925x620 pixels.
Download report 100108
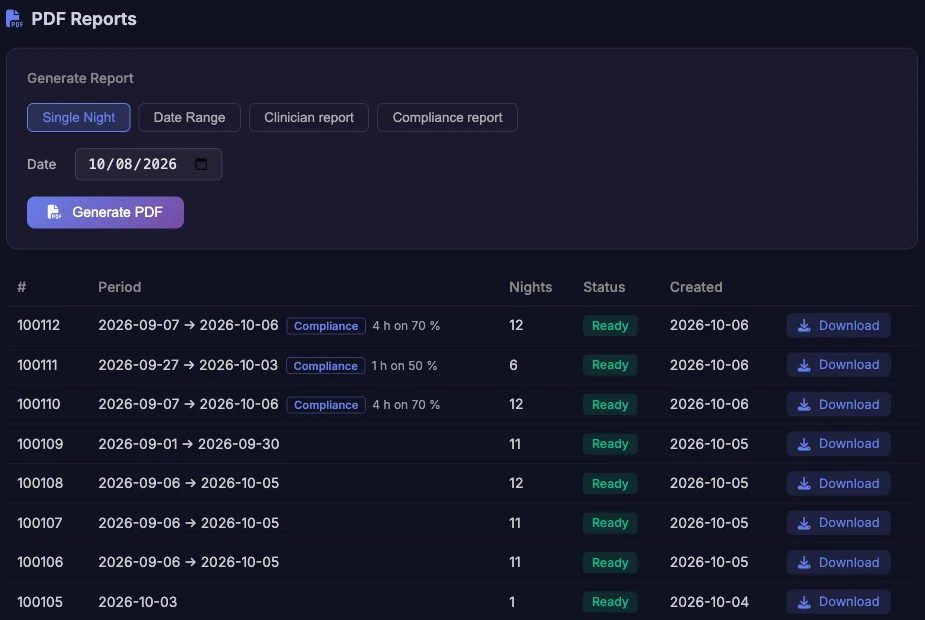(x=838, y=484)
